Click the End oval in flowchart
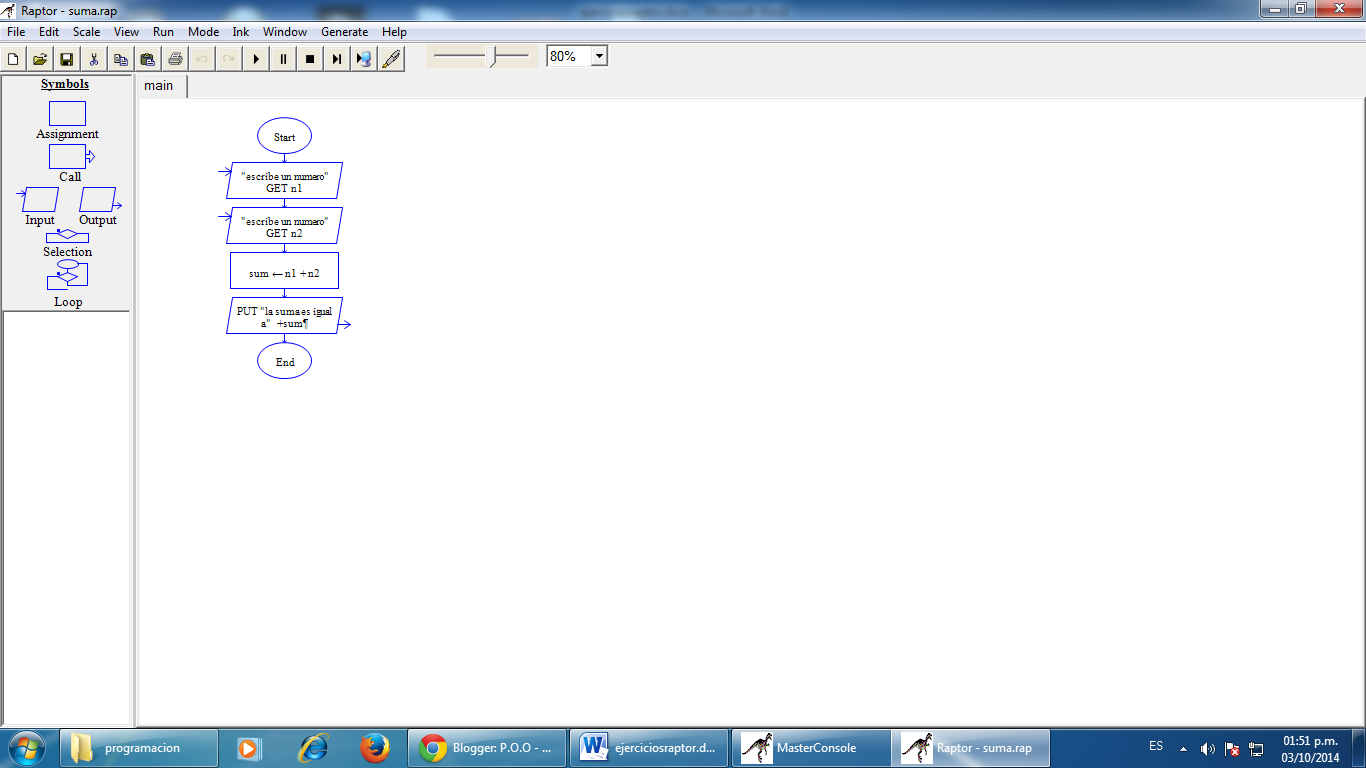1366x768 pixels. (x=284, y=361)
